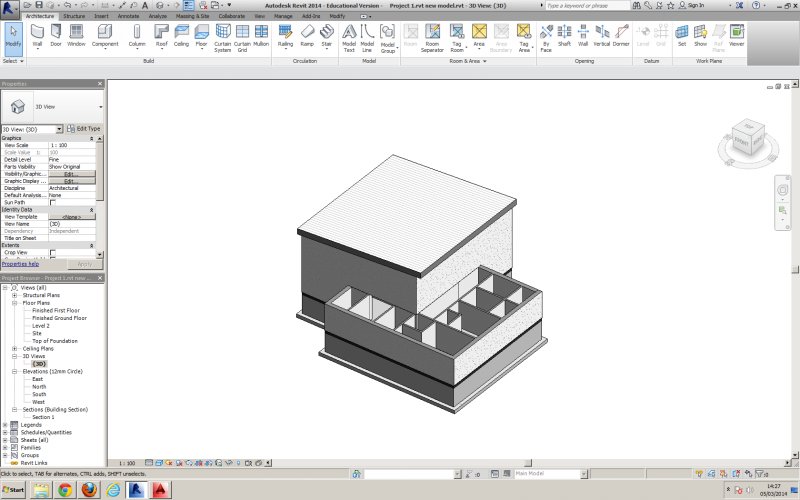
Task: Expand the Legends tree node
Action: click(x=5, y=424)
